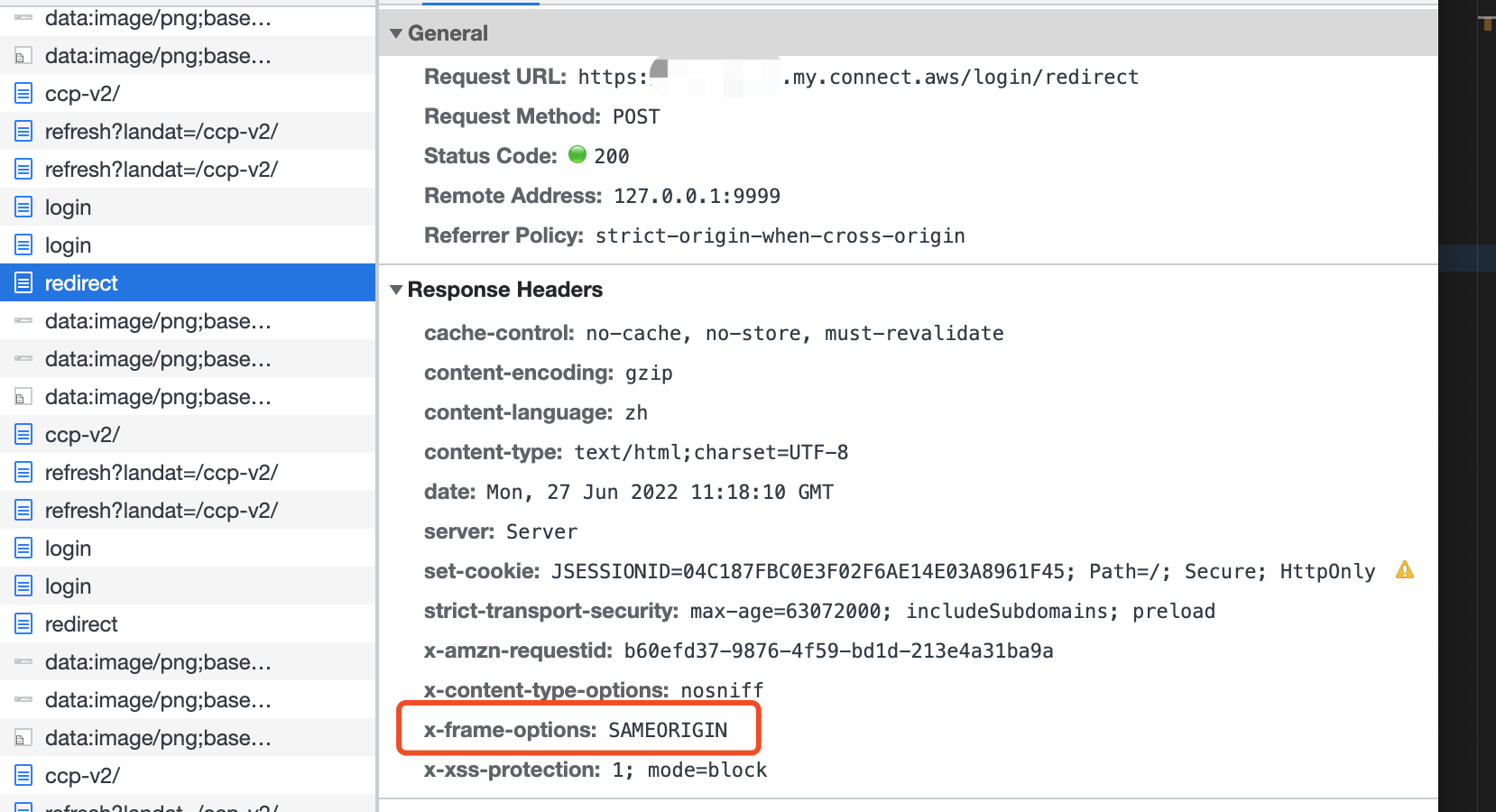1496x812 pixels.
Task: Collapse the General section
Action: (396, 32)
